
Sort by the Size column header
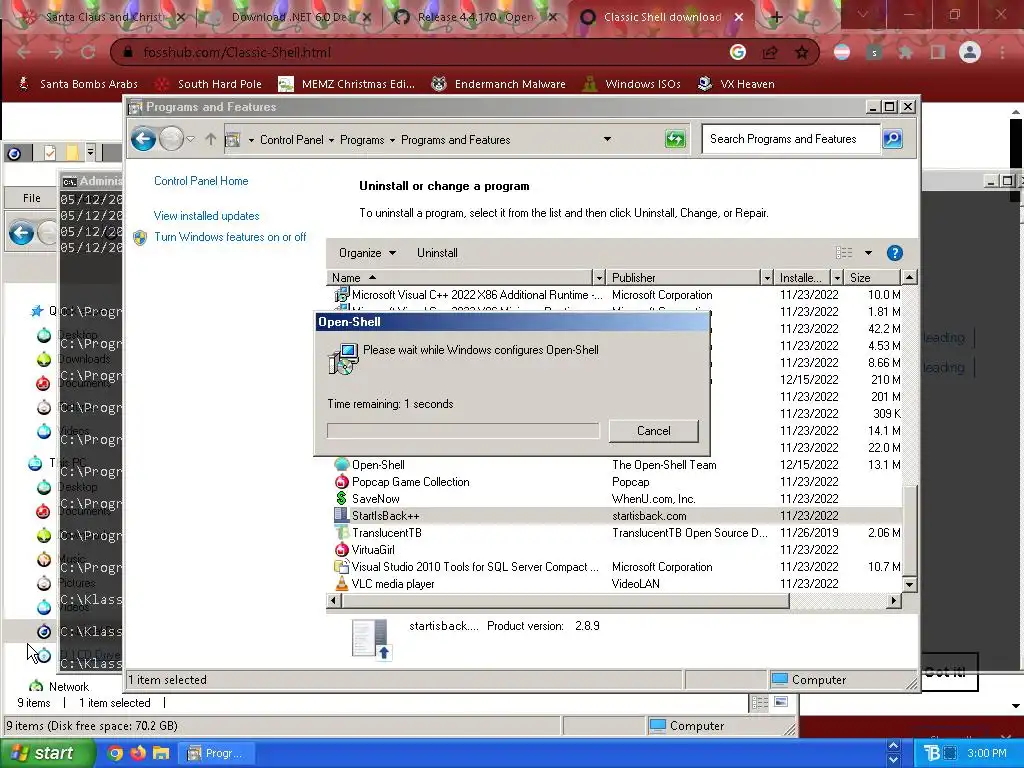pos(873,278)
